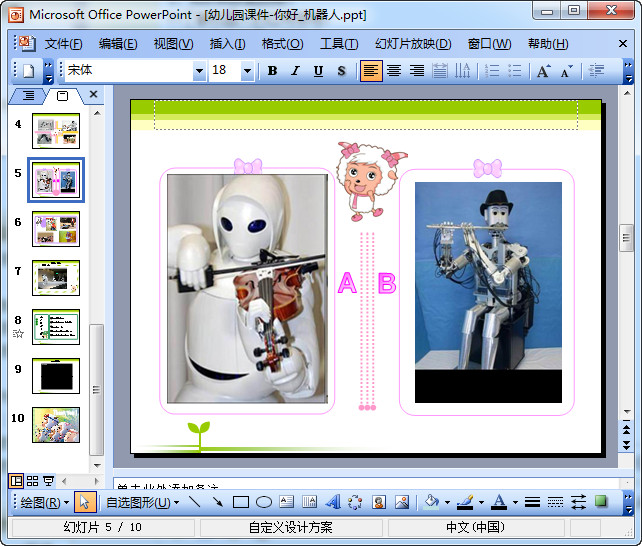Open 工具(T) menu
The image size is (642, 546).
(x=339, y=44)
